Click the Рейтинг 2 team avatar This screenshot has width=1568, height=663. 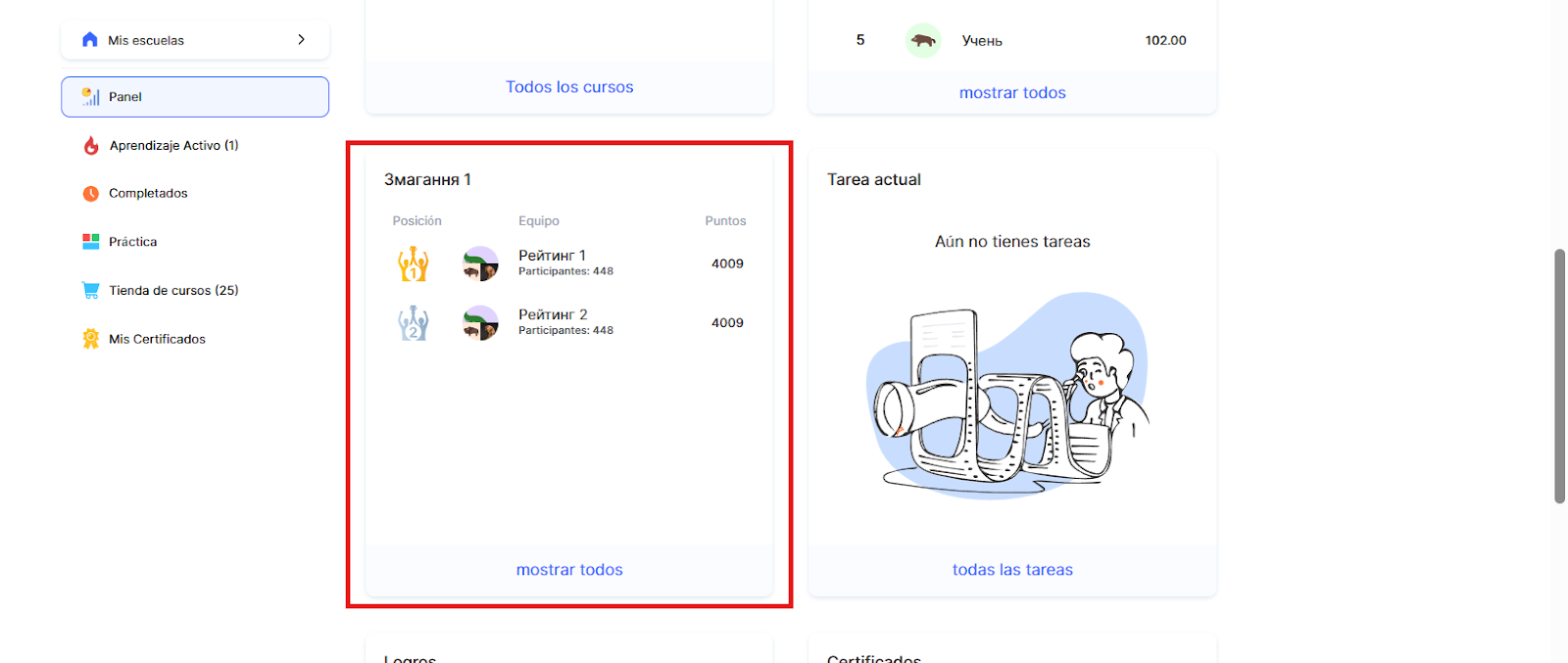[x=480, y=322]
